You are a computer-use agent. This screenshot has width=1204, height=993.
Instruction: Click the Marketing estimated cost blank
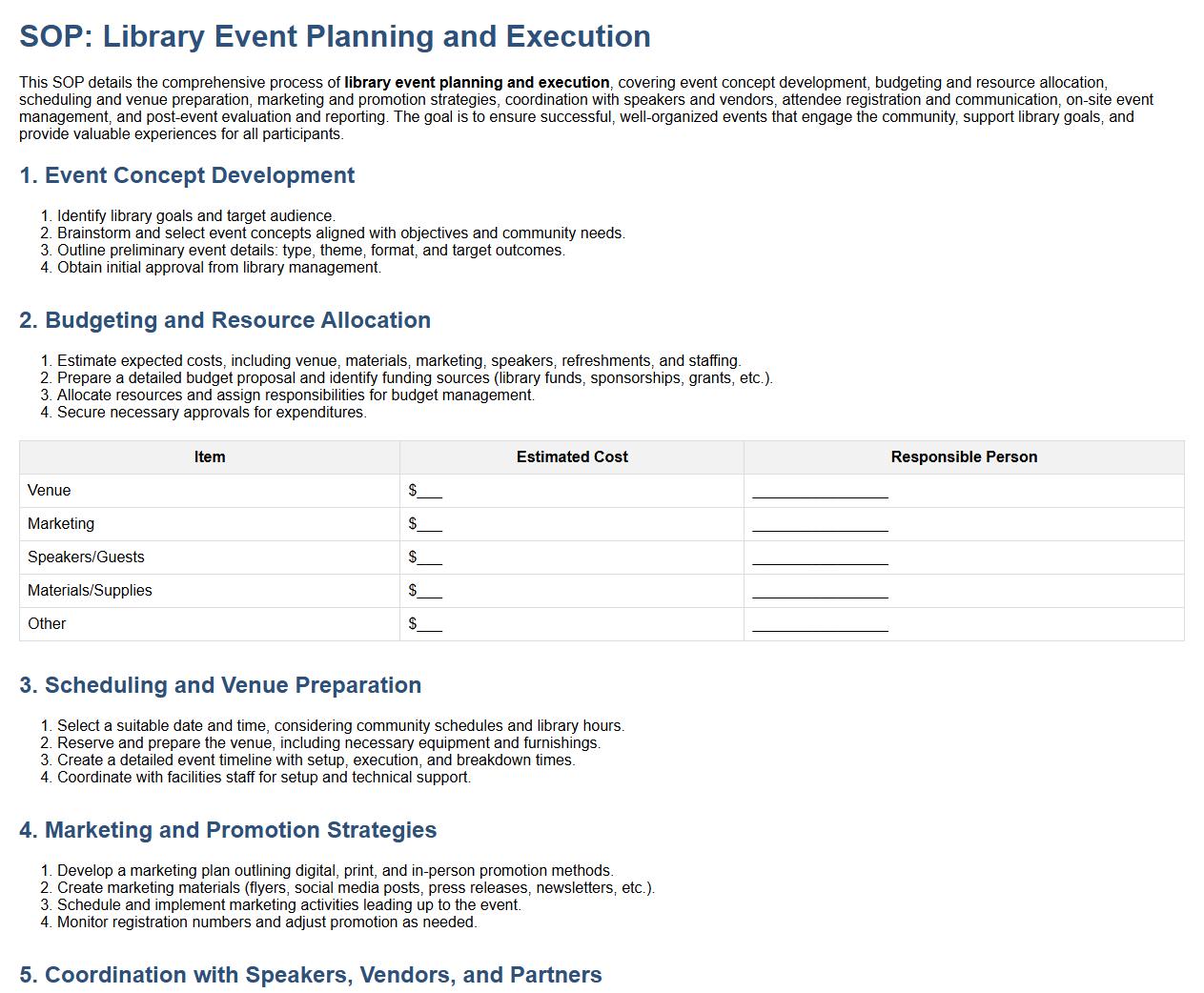[425, 524]
